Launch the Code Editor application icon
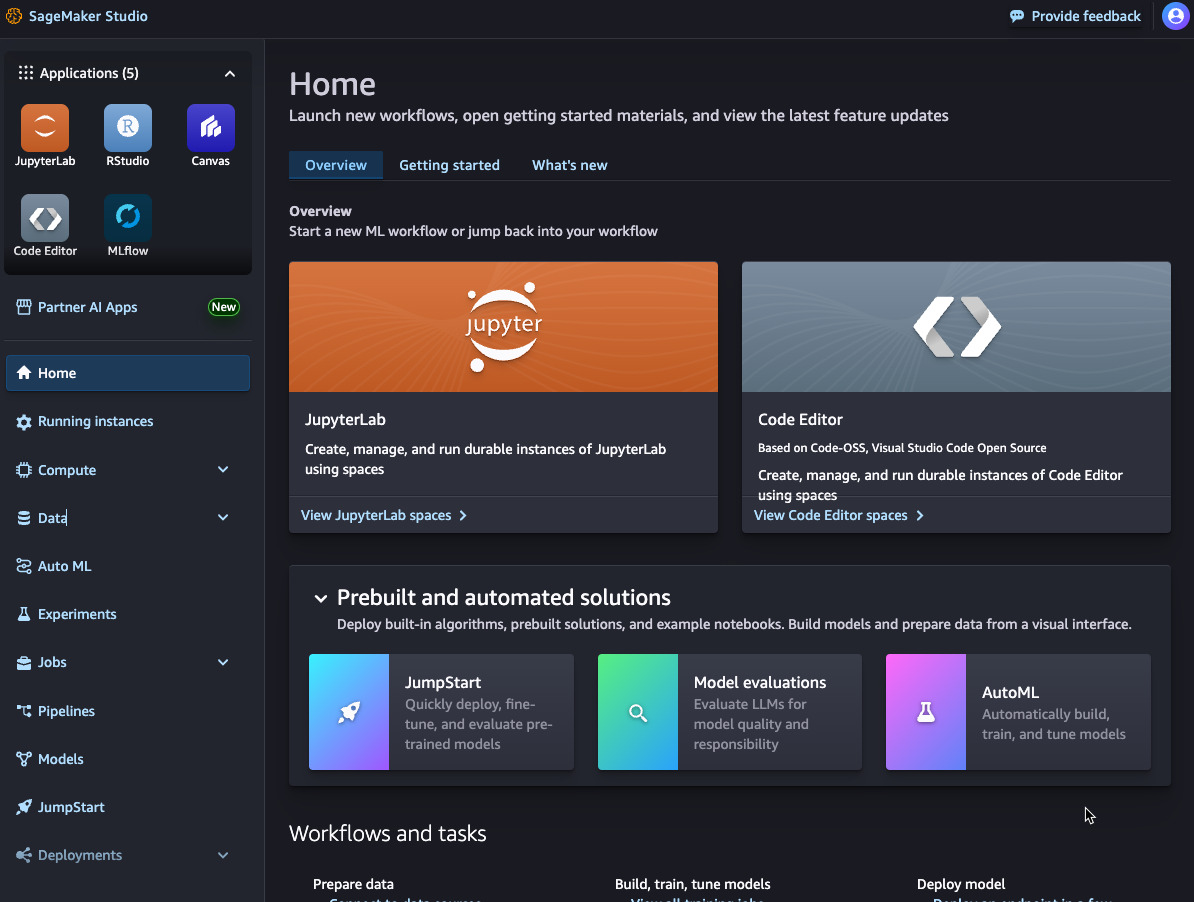Image resolution: width=1194 pixels, height=902 pixels. click(45, 218)
